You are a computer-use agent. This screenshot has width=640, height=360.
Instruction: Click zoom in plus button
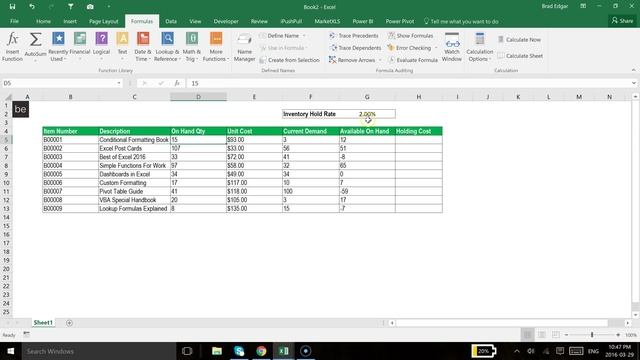tap(618, 335)
